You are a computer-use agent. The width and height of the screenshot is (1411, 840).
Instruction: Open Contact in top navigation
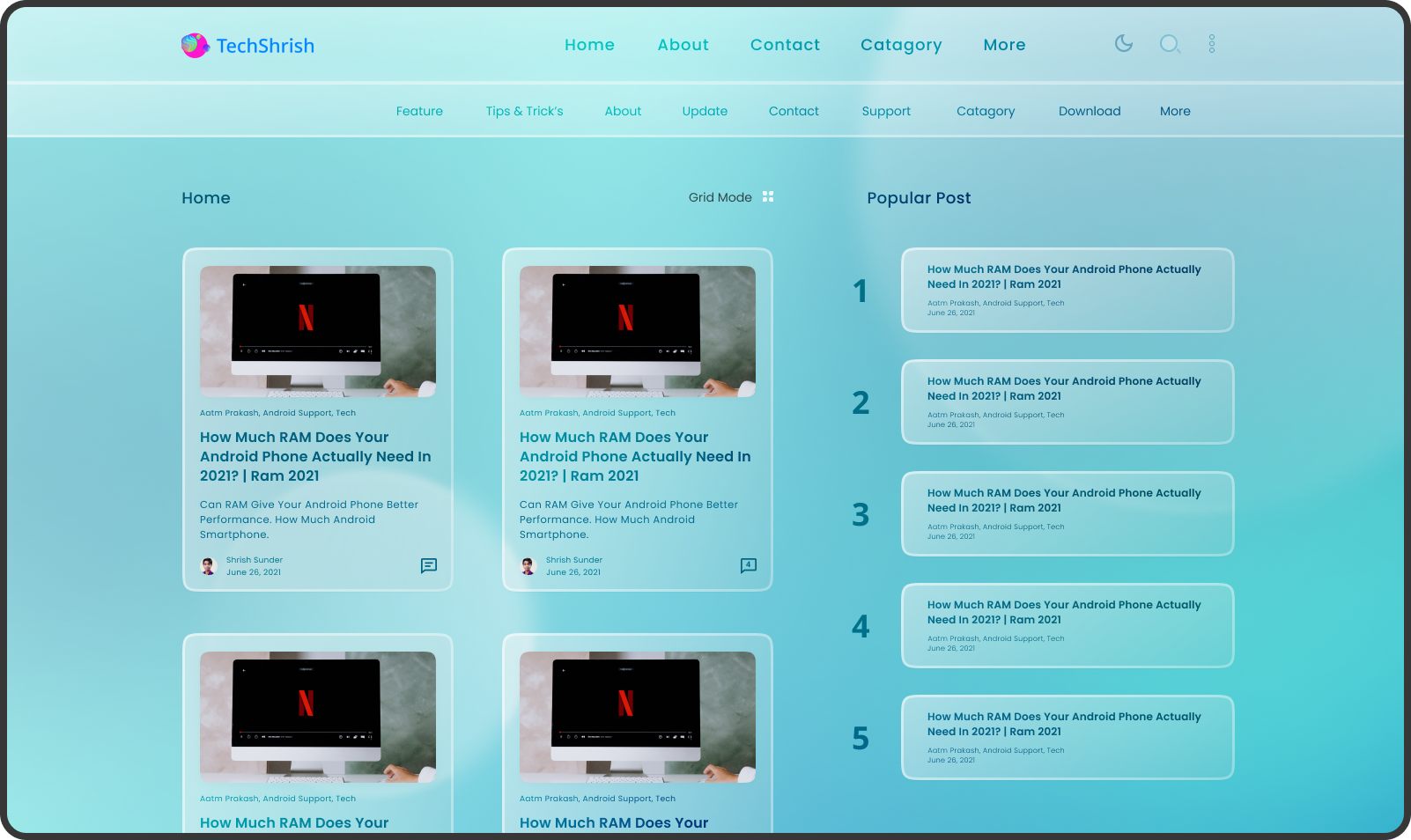785,45
